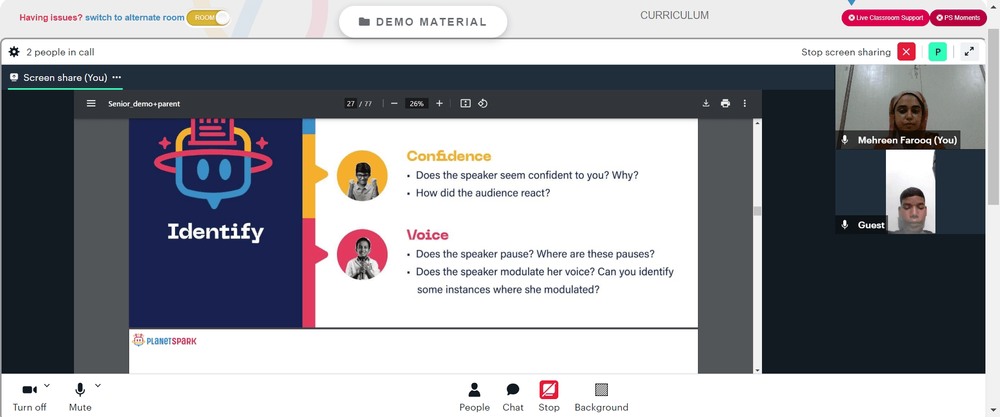
Task: Print the PDF document
Action: [725, 103]
